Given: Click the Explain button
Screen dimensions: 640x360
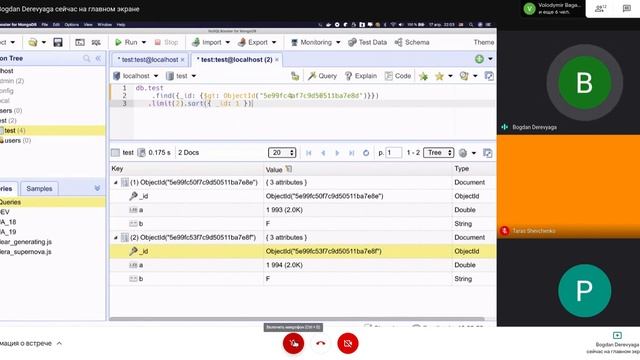Looking at the screenshot, I should 361,76.
